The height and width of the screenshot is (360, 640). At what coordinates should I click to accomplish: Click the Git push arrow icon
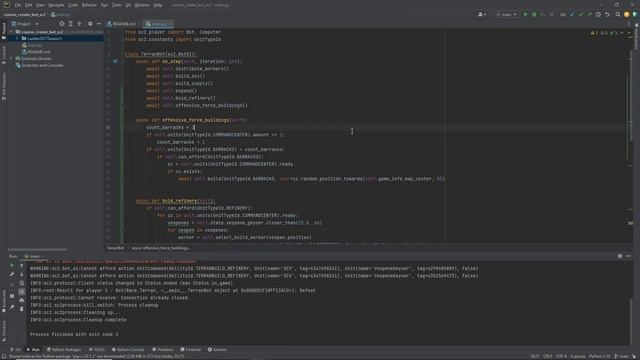pyautogui.click(x=589, y=14)
